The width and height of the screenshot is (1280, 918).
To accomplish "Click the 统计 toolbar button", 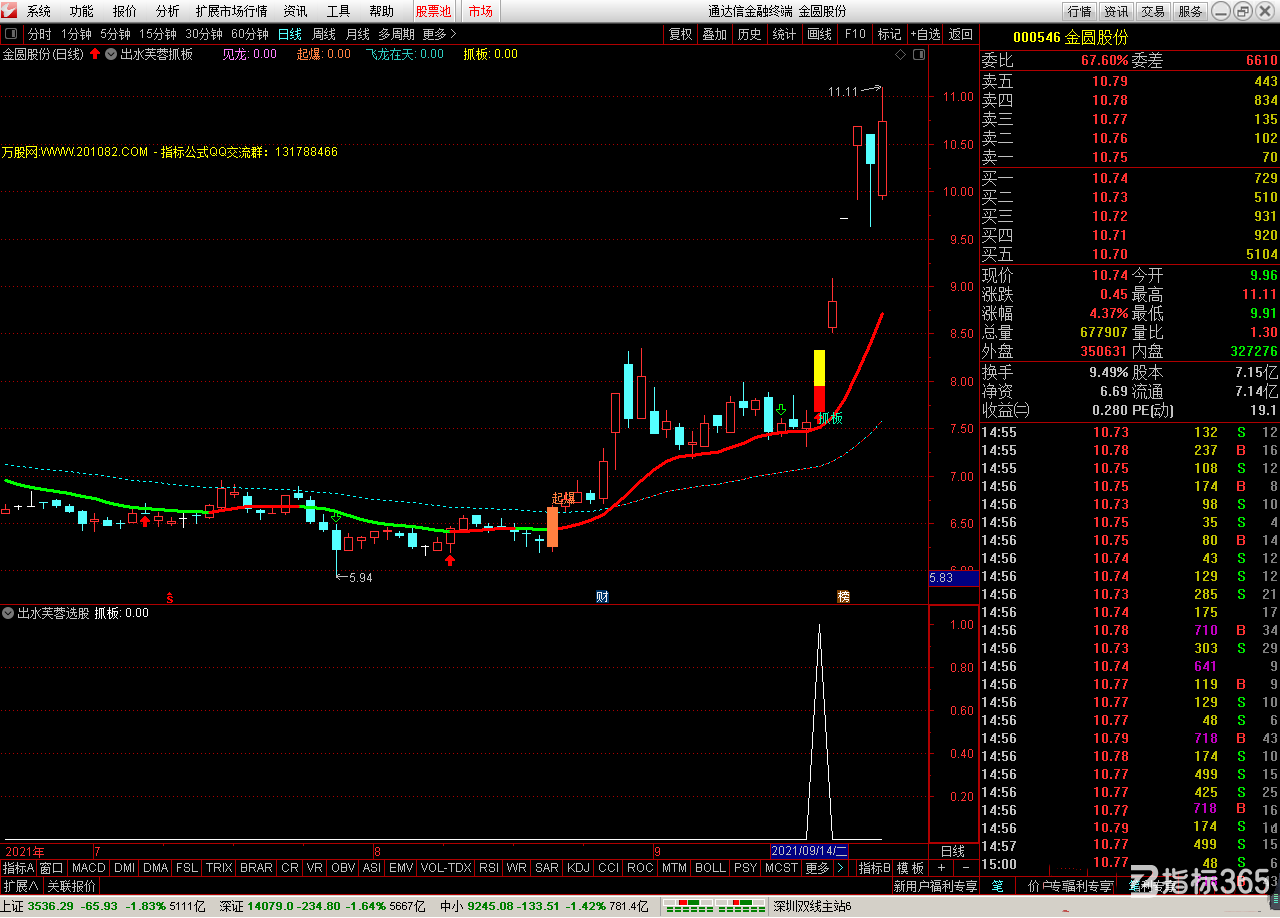I will [x=784, y=34].
